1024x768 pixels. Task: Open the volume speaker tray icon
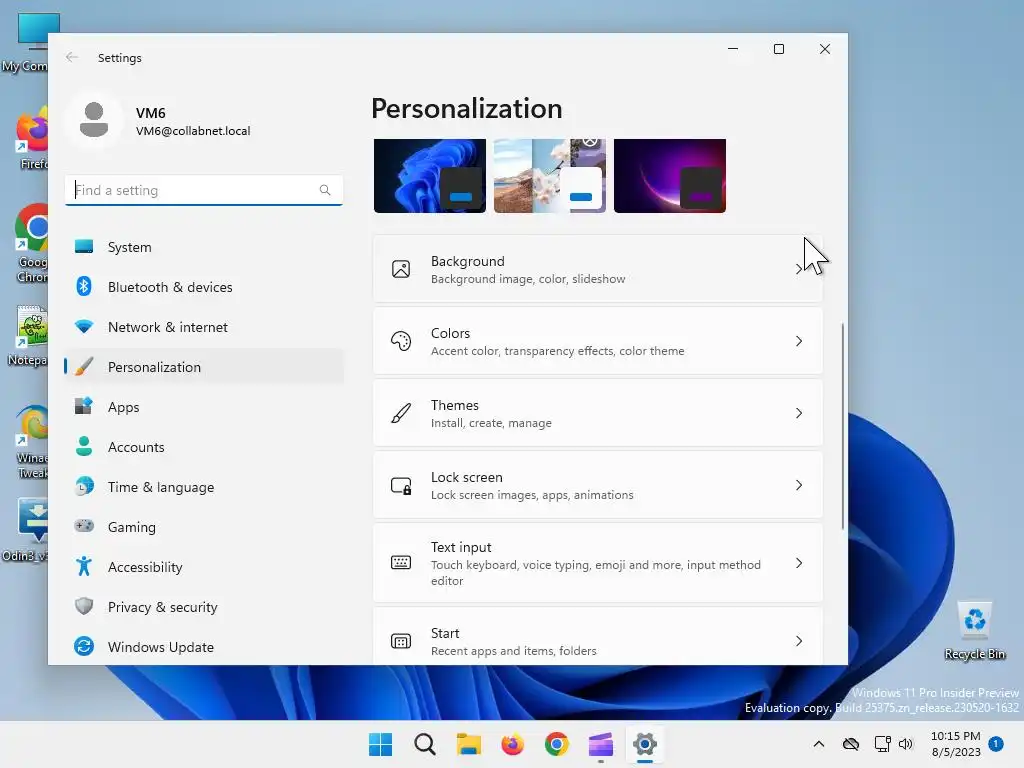[905, 744]
